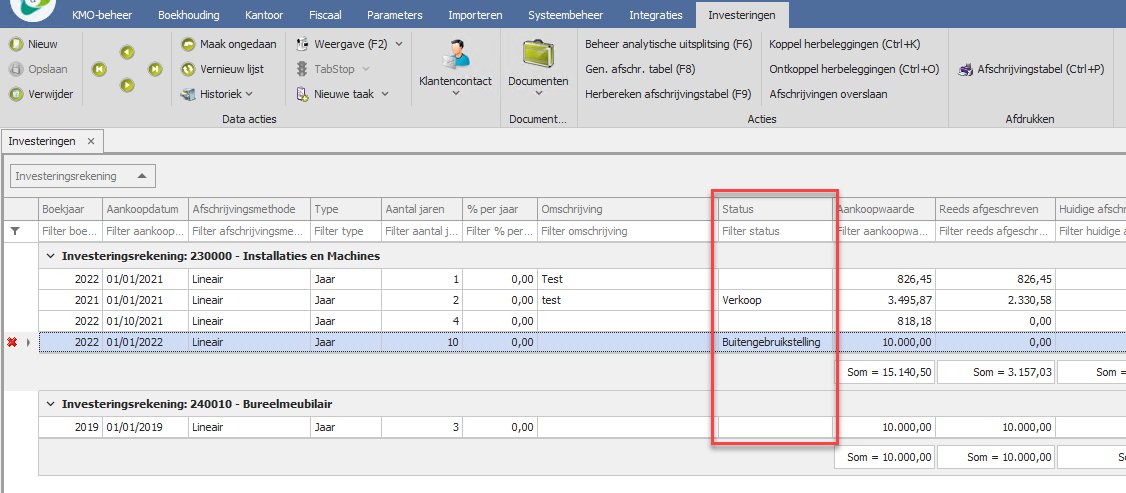Click the Verwijder delete icon
1126x493 pixels.
pos(16,94)
